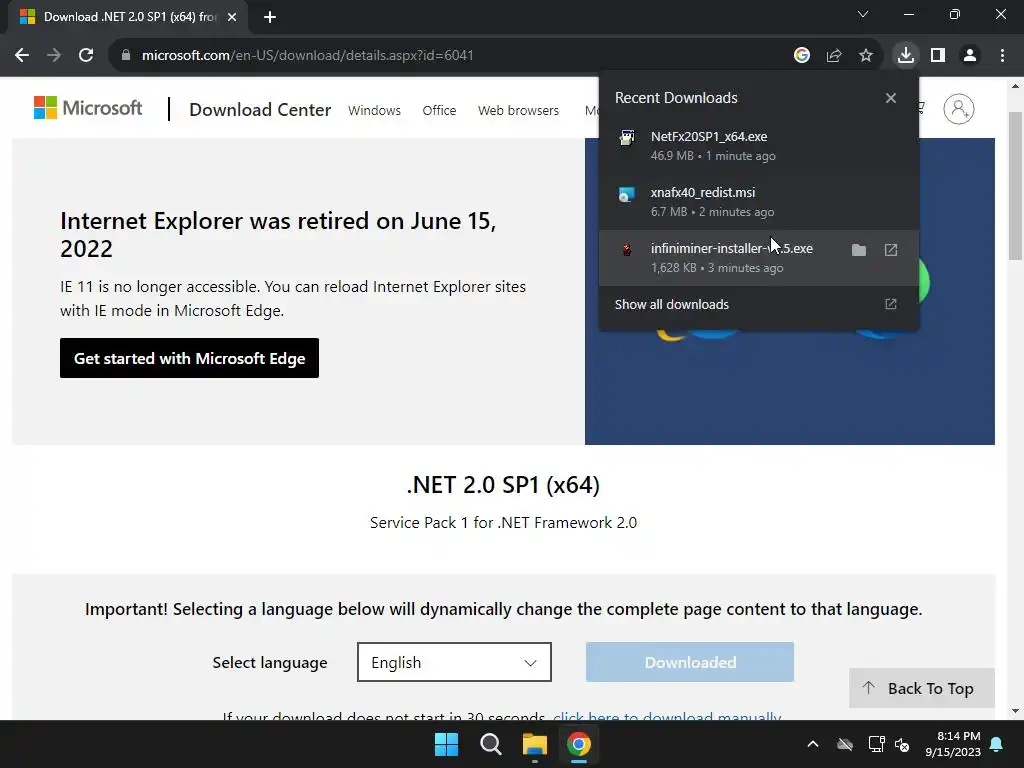Reload the current page

click(86, 56)
